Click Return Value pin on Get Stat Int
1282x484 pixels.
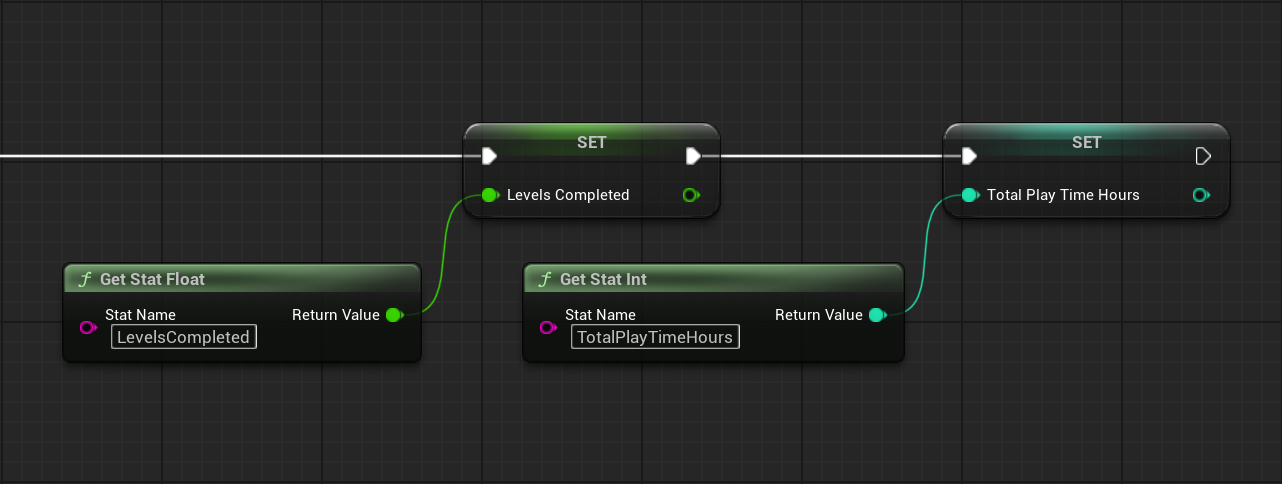(x=876, y=315)
